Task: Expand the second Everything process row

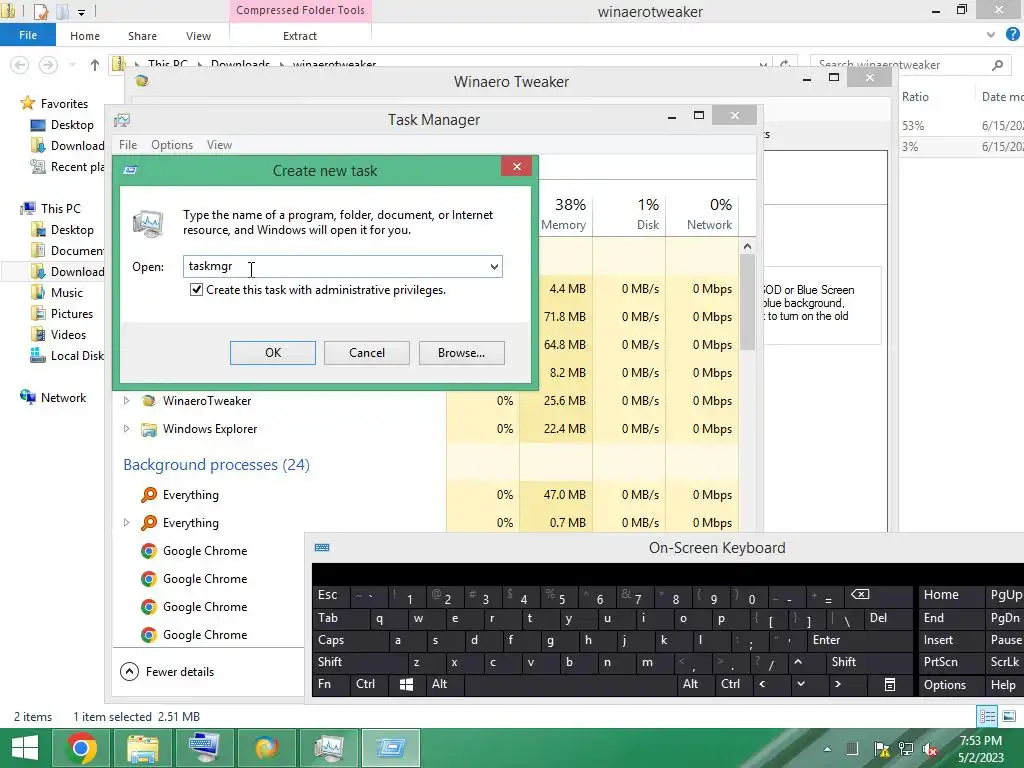Action: 127,522
